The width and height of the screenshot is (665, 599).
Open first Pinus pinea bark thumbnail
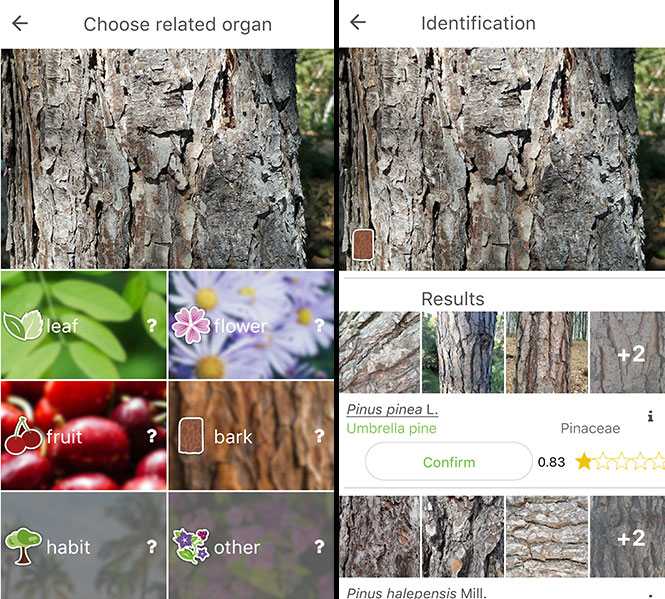pyautogui.click(x=380, y=353)
